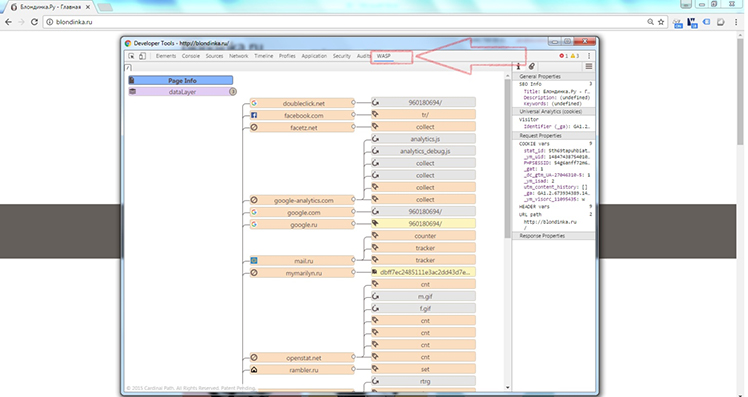748x397 pixels.
Task: Click the facebook.com node icon
Action: click(x=254, y=115)
